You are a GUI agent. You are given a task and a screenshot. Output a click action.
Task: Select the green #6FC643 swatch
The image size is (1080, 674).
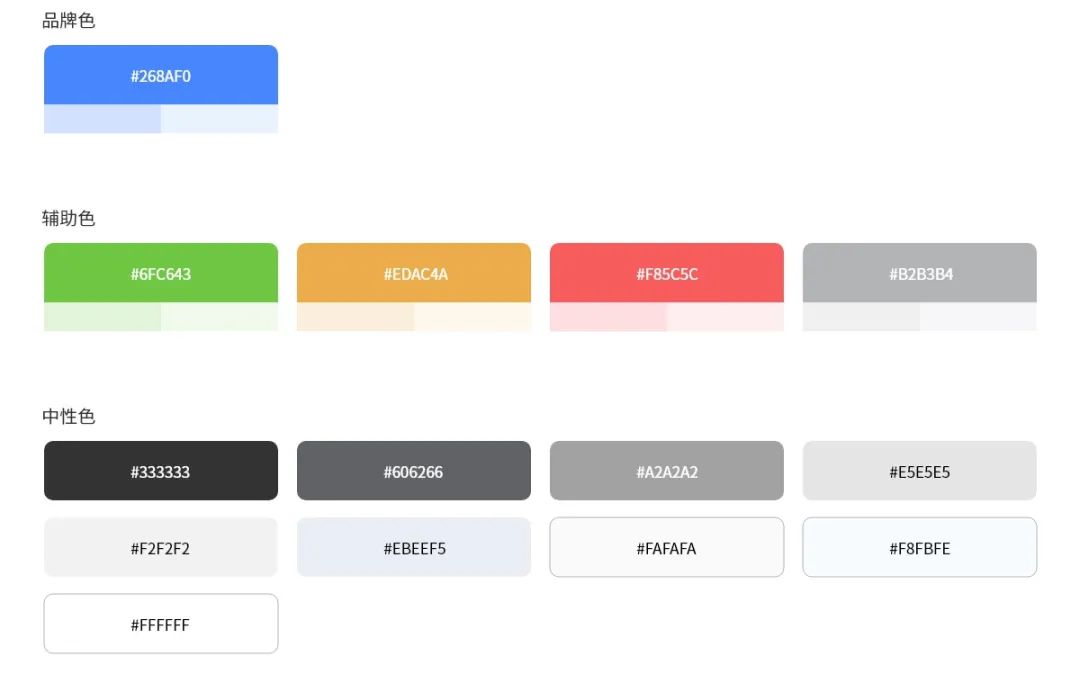(x=161, y=273)
